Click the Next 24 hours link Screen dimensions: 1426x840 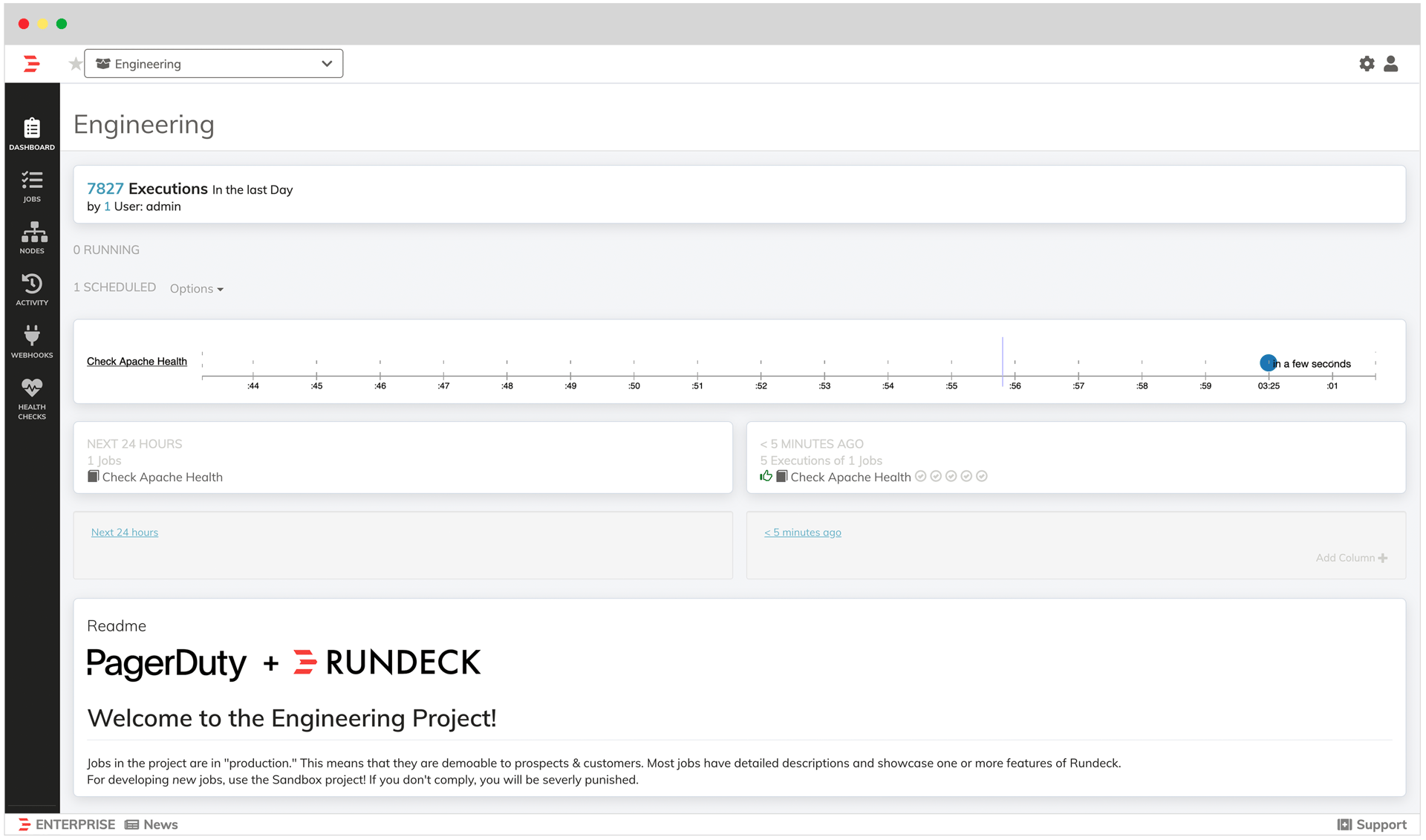125,533
